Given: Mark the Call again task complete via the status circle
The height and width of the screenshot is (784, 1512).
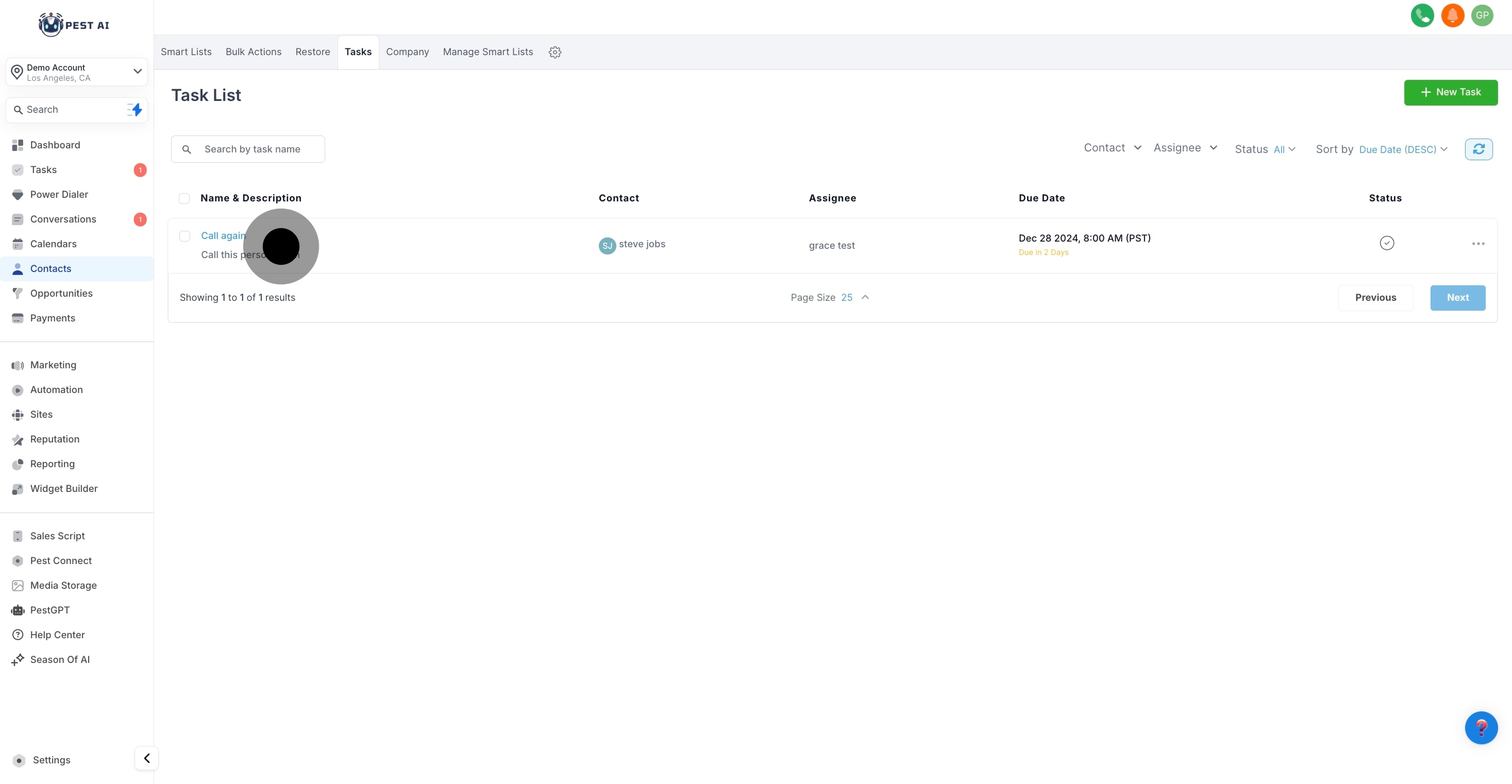Looking at the screenshot, I should pyautogui.click(x=1386, y=243).
